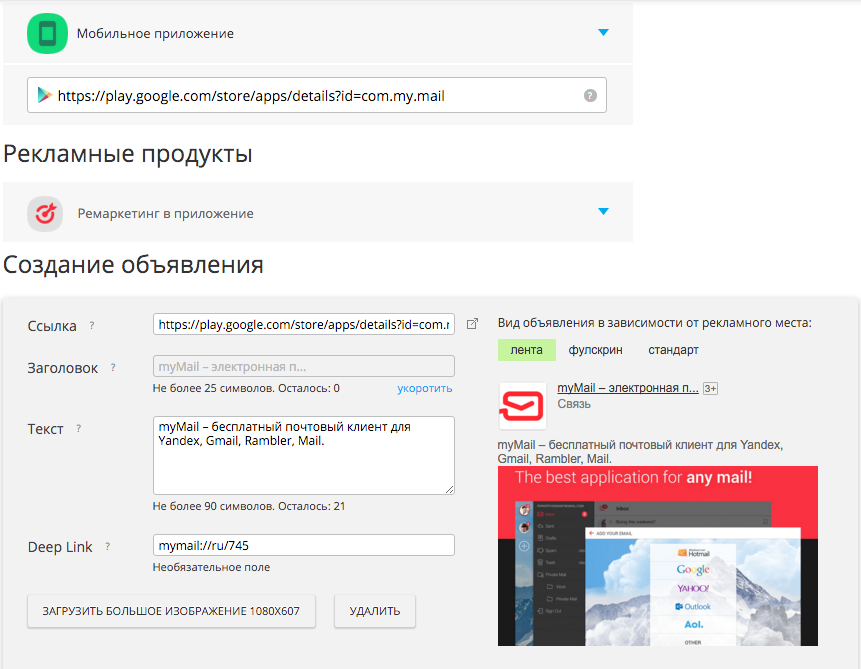861x669 pixels.
Task: Click the 3+ age rating badge
Action: click(710, 388)
